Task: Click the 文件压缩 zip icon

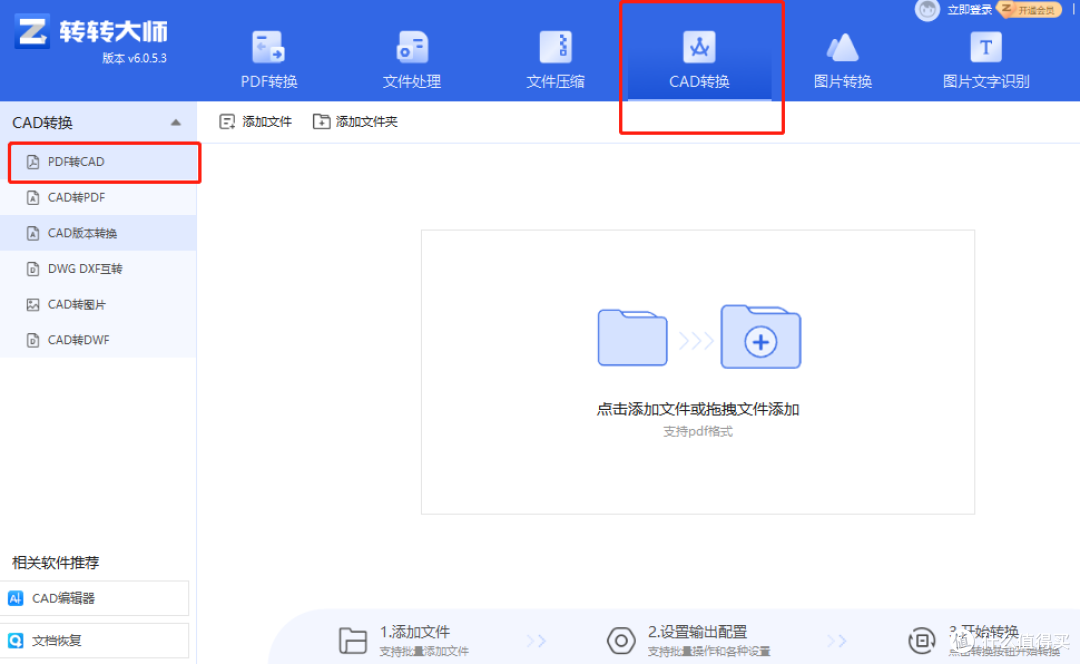Action: (555, 47)
